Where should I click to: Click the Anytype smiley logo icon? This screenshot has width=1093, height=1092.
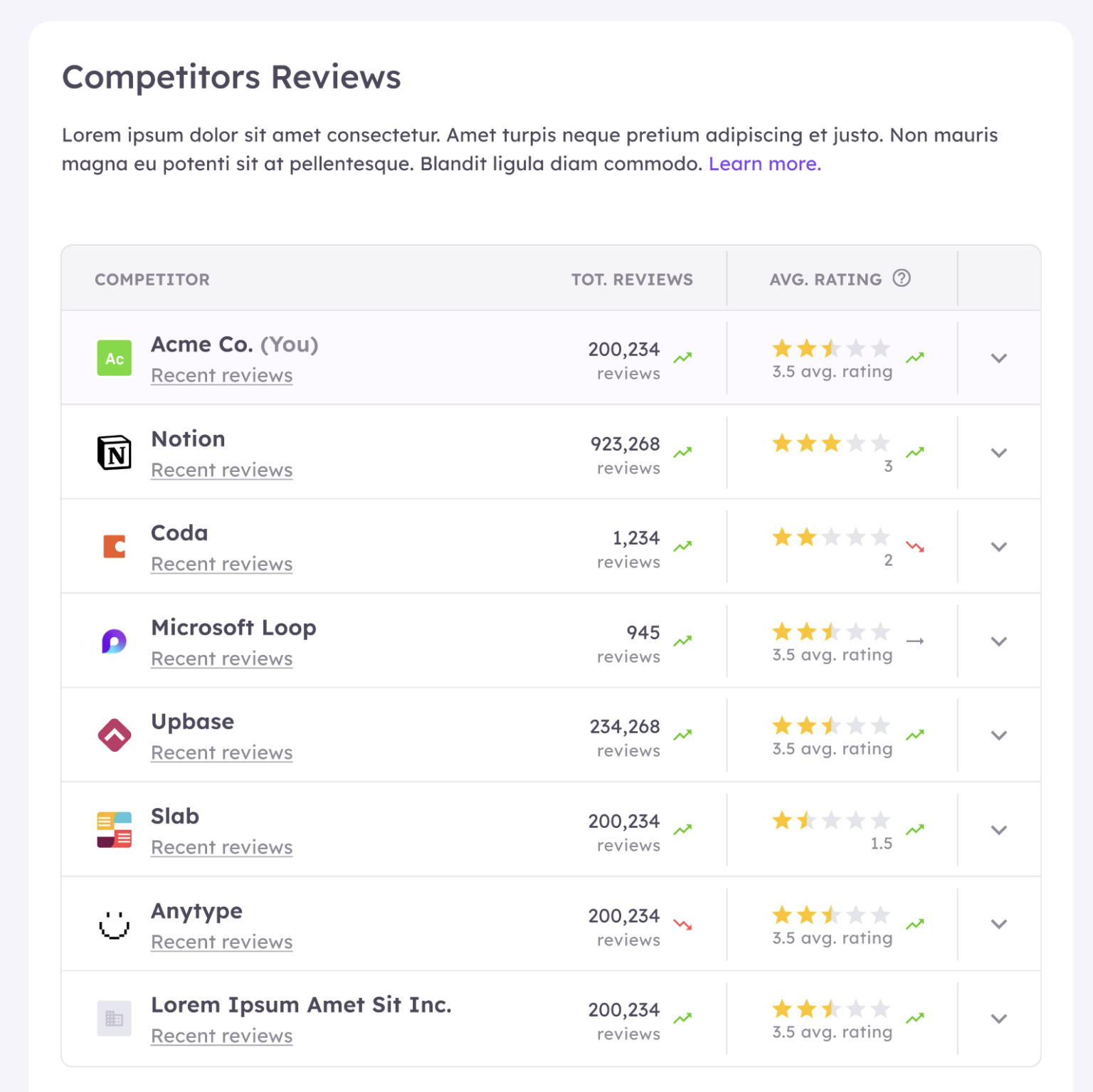tap(114, 925)
